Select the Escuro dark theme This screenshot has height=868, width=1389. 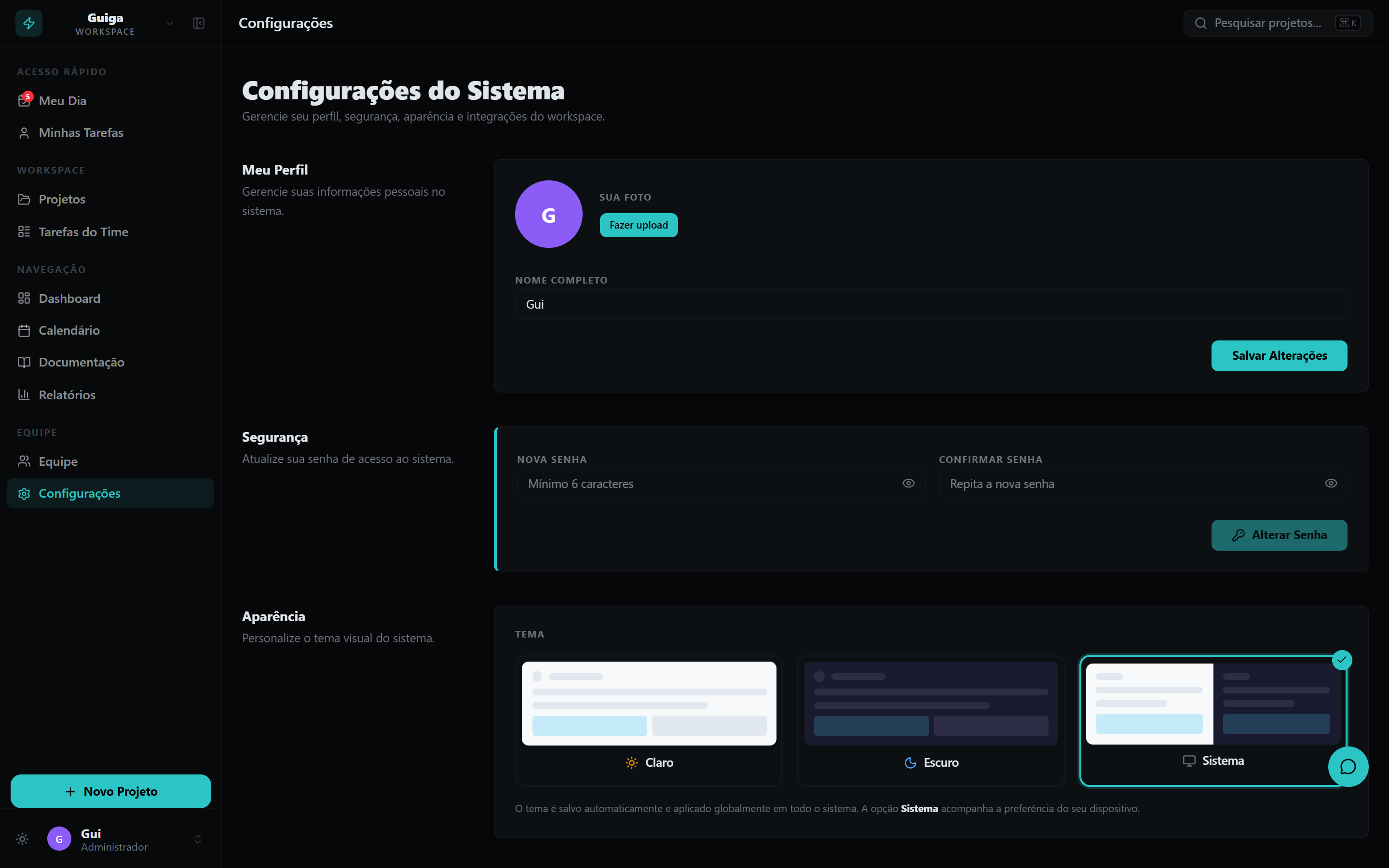[x=930, y=720]
